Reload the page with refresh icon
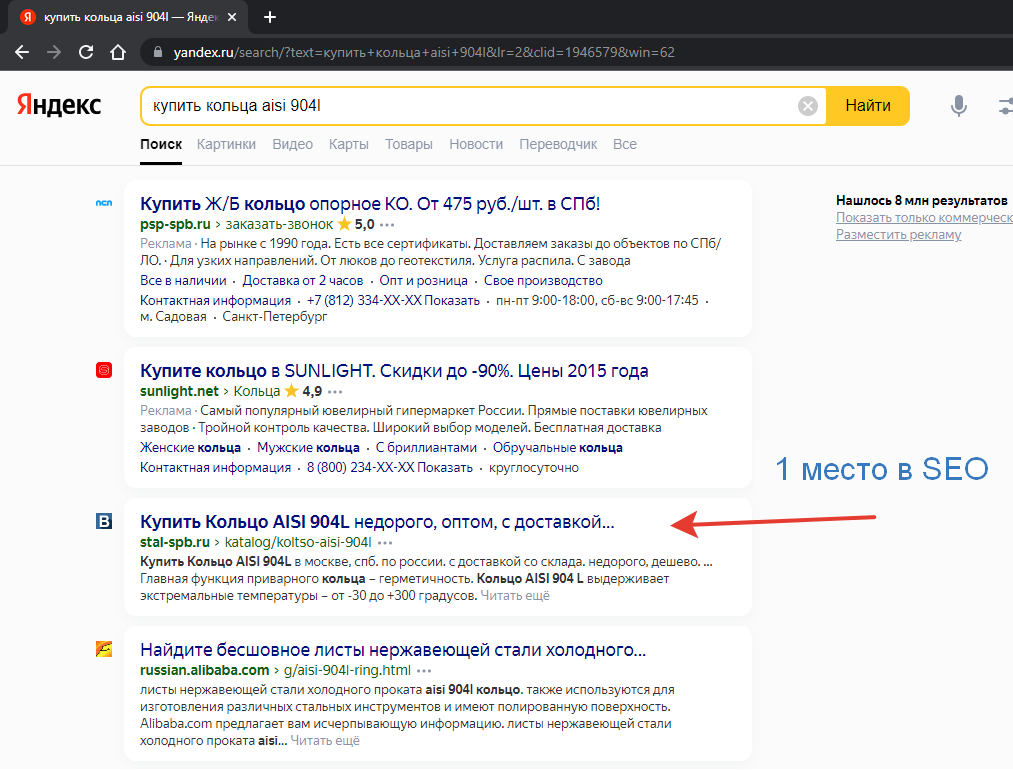 pos(86,52)
